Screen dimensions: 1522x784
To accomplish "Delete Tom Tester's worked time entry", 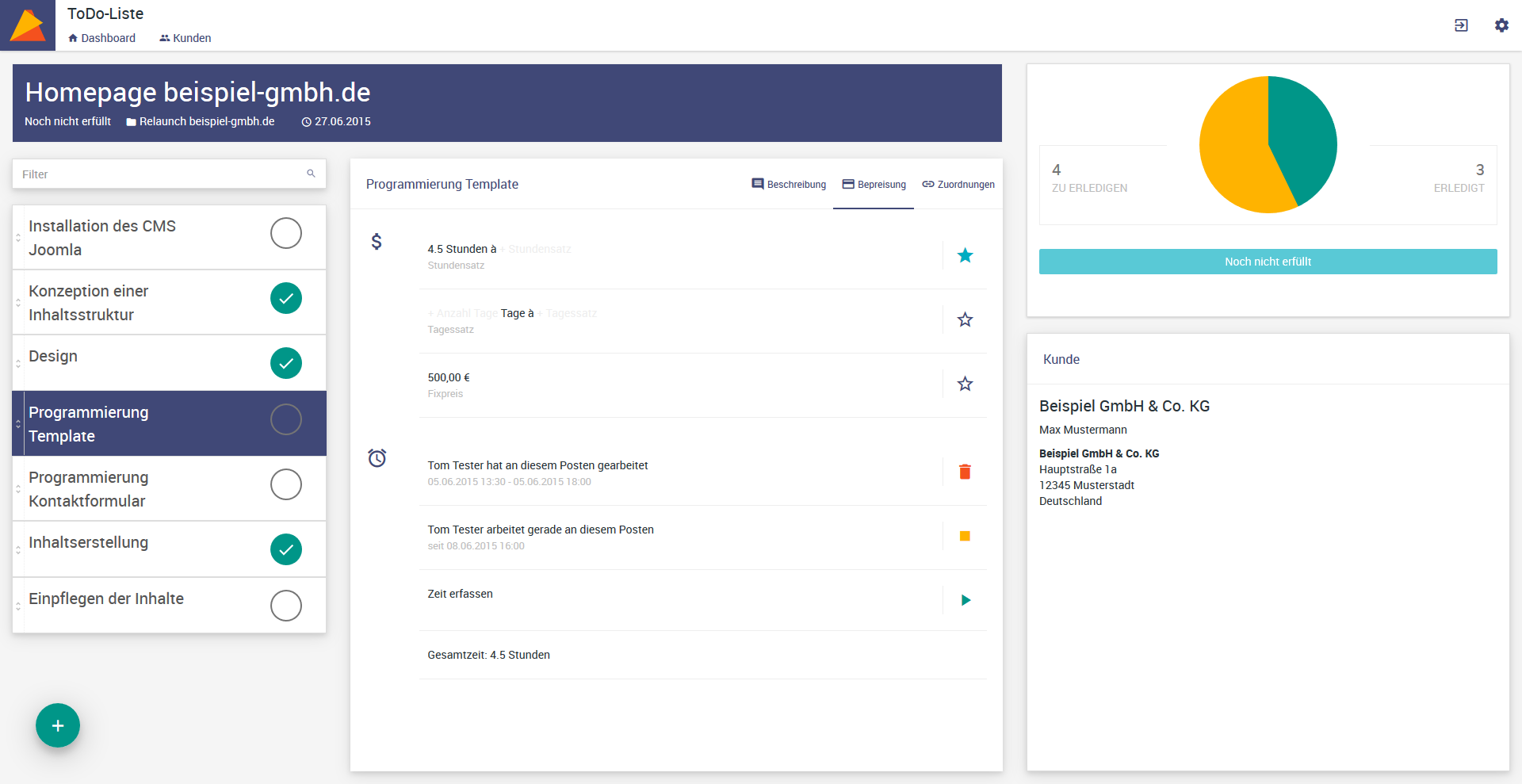I will tap(965, 472).
